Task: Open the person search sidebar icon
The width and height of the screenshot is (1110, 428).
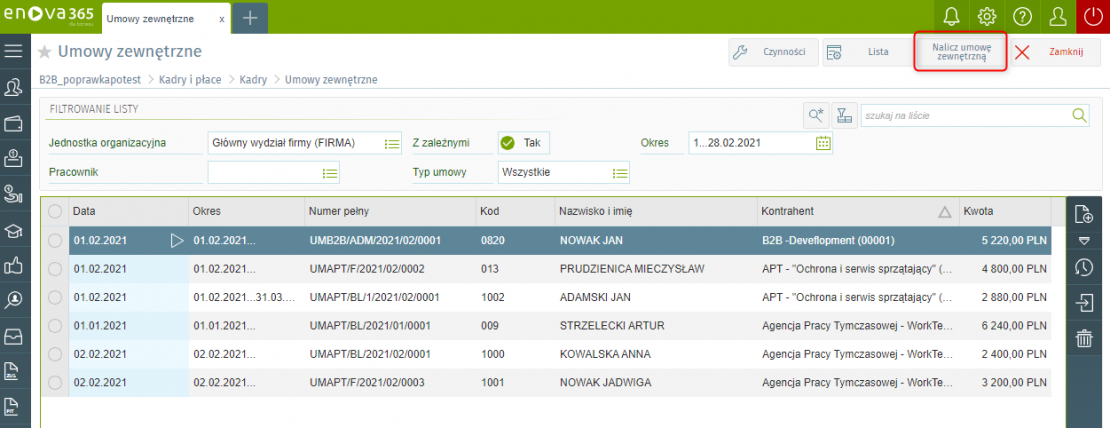Action: coord(13,301)
